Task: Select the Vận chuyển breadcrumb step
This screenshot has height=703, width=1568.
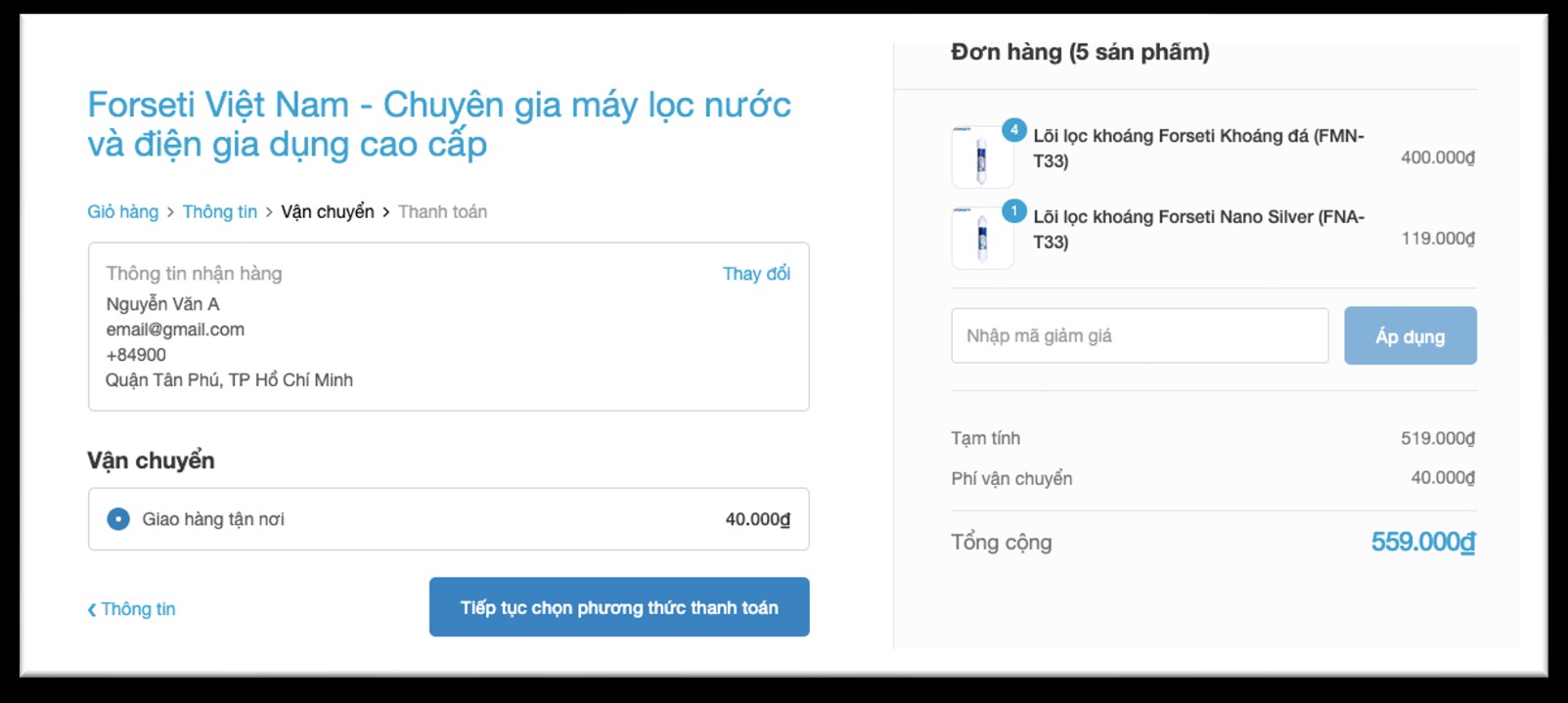Action: [328, 212]
